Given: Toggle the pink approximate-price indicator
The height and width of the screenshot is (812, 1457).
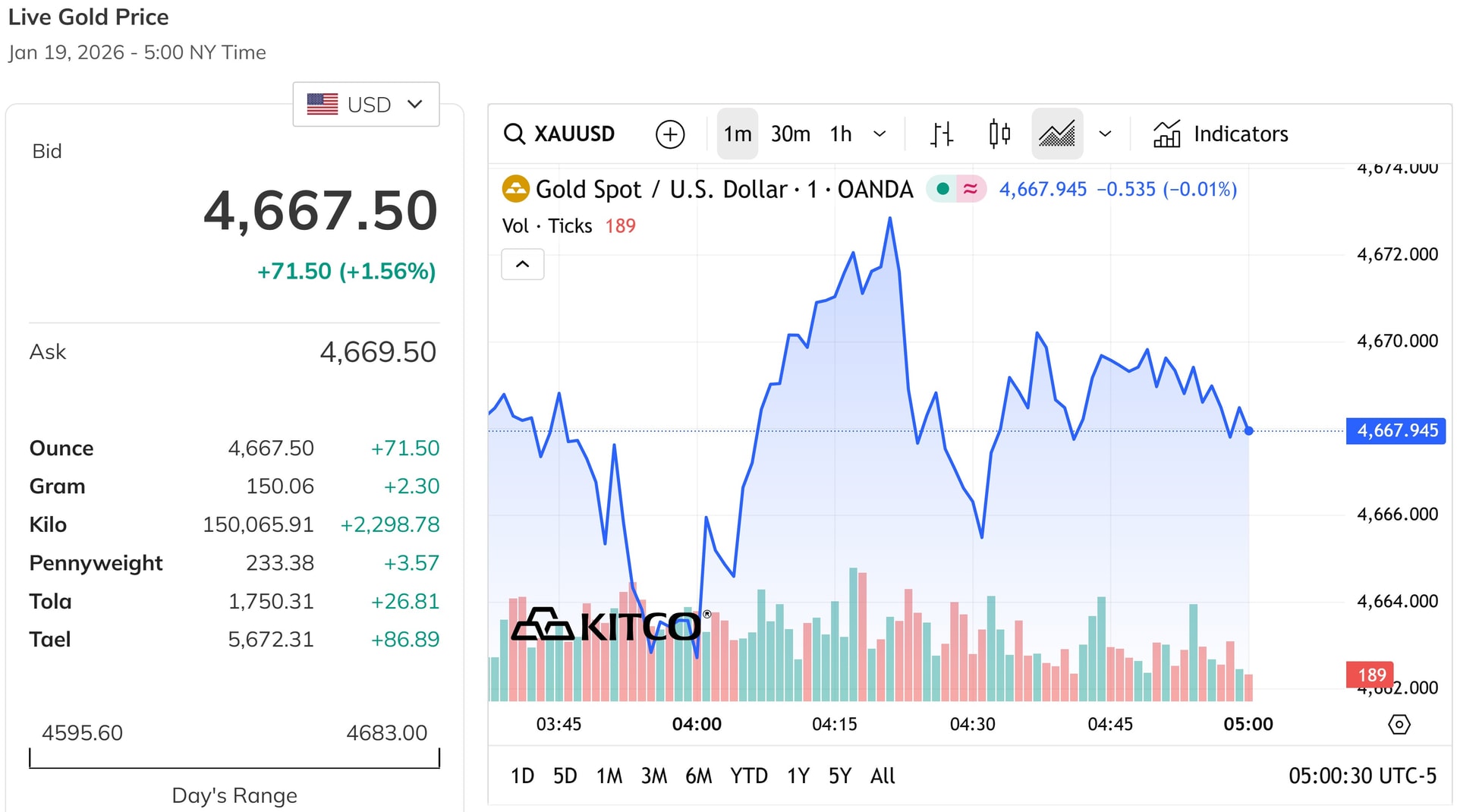Looking at the screenshot, I should tap(971, 189).
